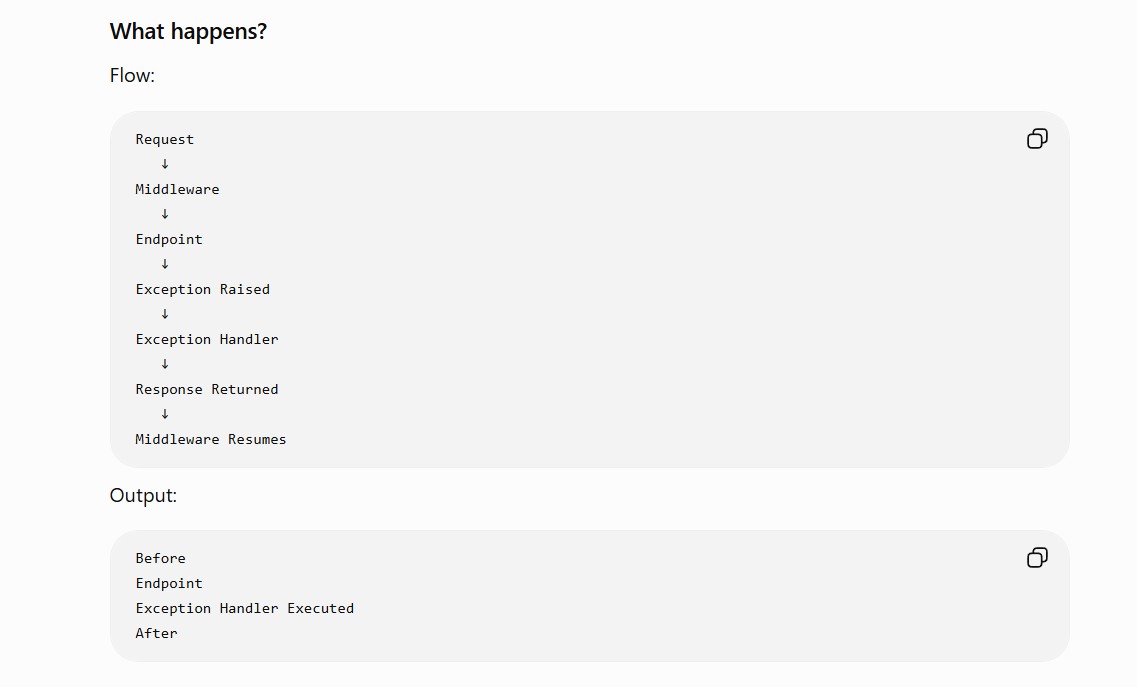Click the "Output:" label
1137x687 pixels.
coord(143,495)
